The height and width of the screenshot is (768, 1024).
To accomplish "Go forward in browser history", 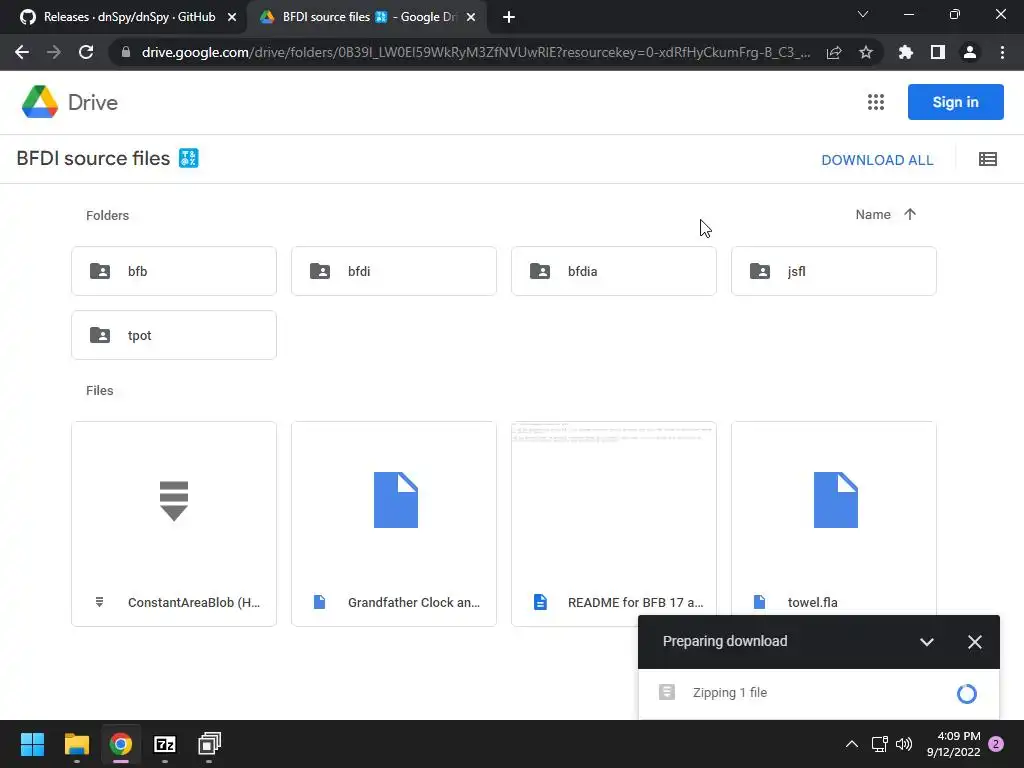I will click(54, 52).
